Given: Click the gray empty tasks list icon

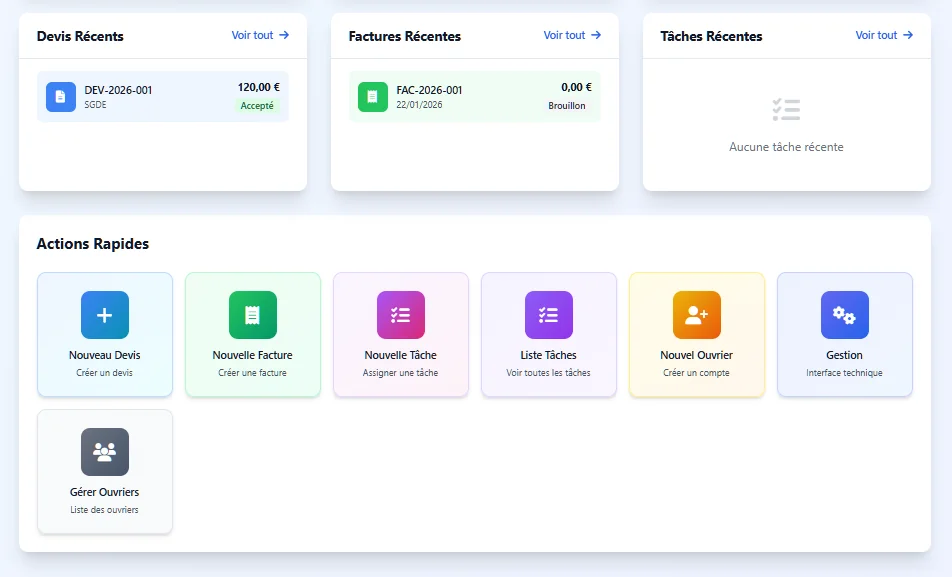Looking at the screenshot, I should [786, 110].
